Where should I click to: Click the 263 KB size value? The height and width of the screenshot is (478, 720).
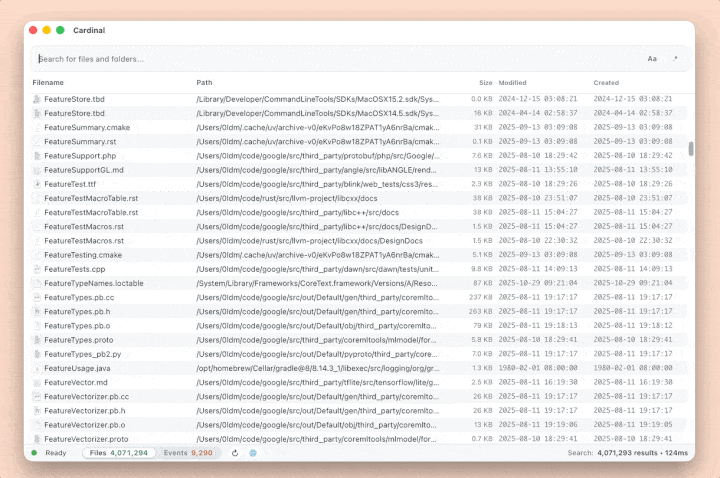click(x=480, y=311)
